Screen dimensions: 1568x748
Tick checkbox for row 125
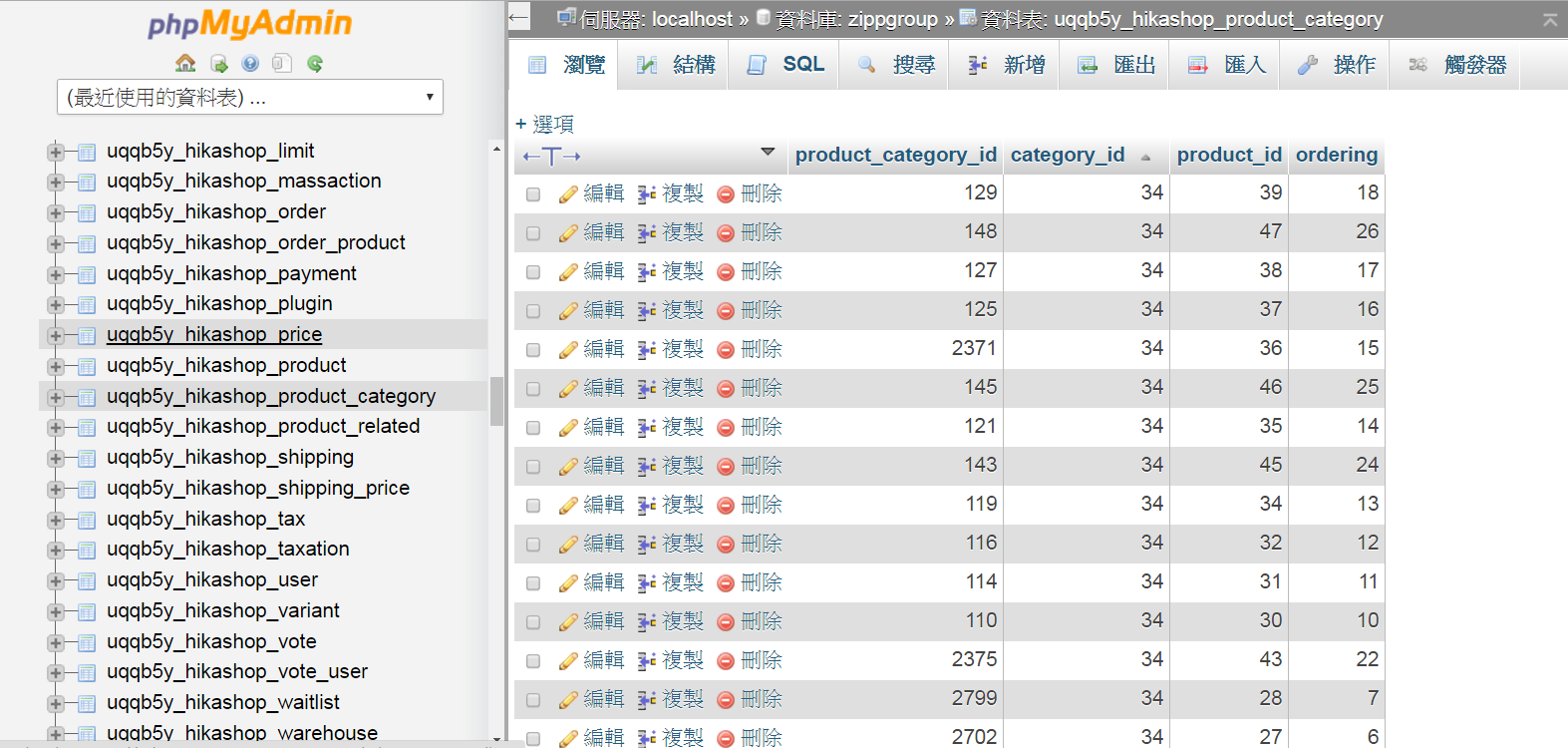point(533,311)
